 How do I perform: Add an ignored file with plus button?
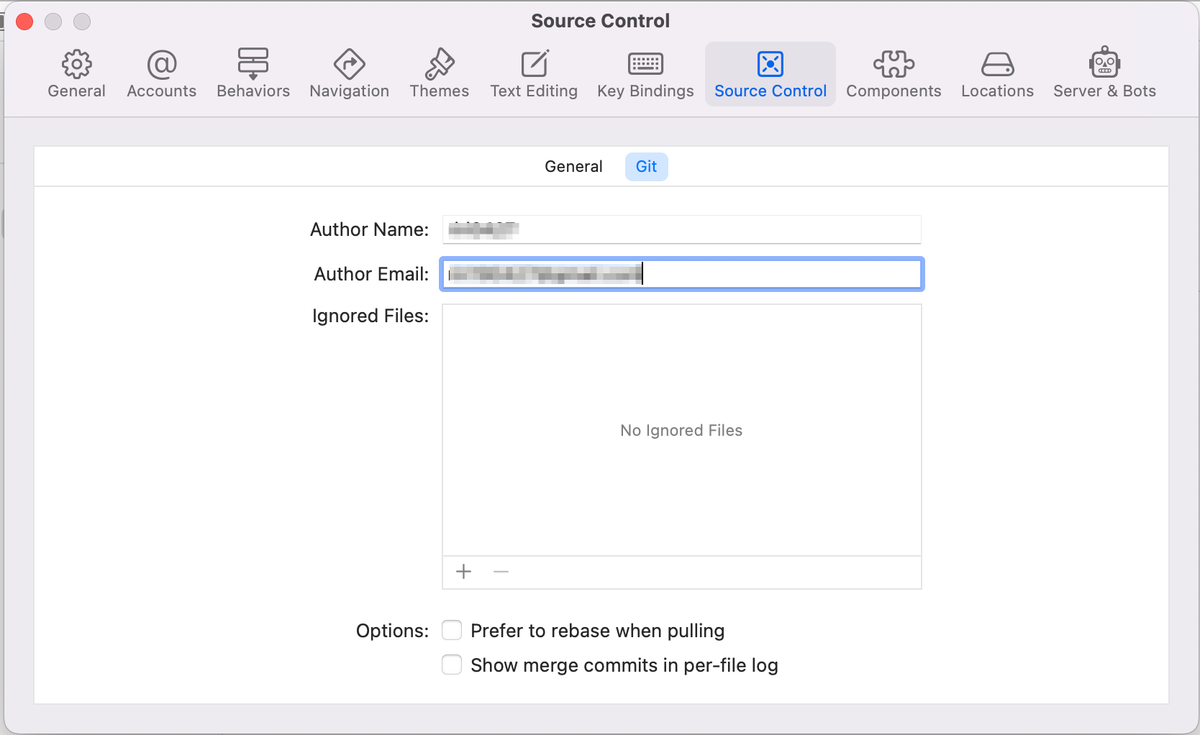(x=463, y=572)
